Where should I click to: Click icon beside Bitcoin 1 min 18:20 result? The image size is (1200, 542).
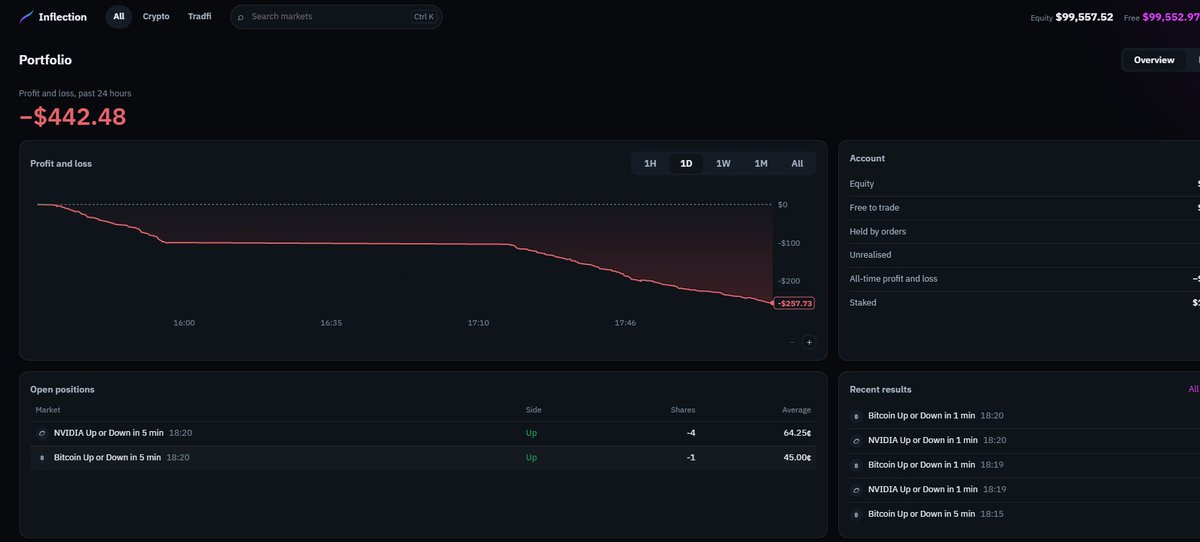pos(856,416)
